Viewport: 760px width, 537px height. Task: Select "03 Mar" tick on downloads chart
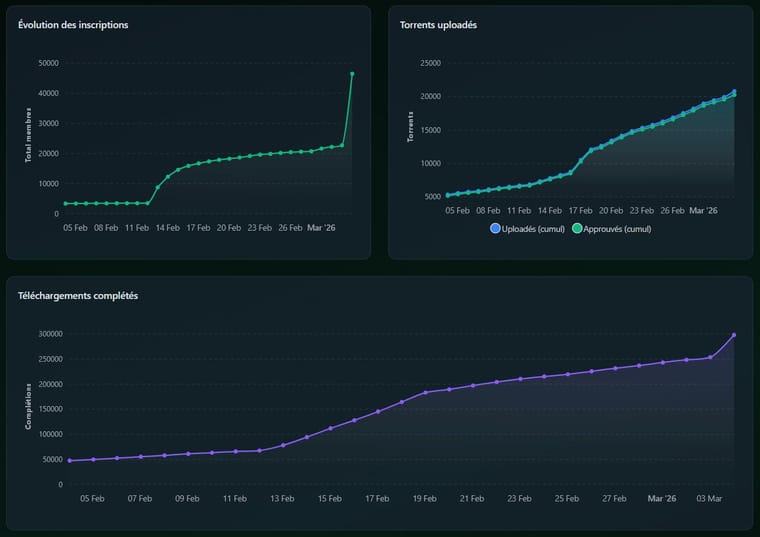[x=710, y=498]
